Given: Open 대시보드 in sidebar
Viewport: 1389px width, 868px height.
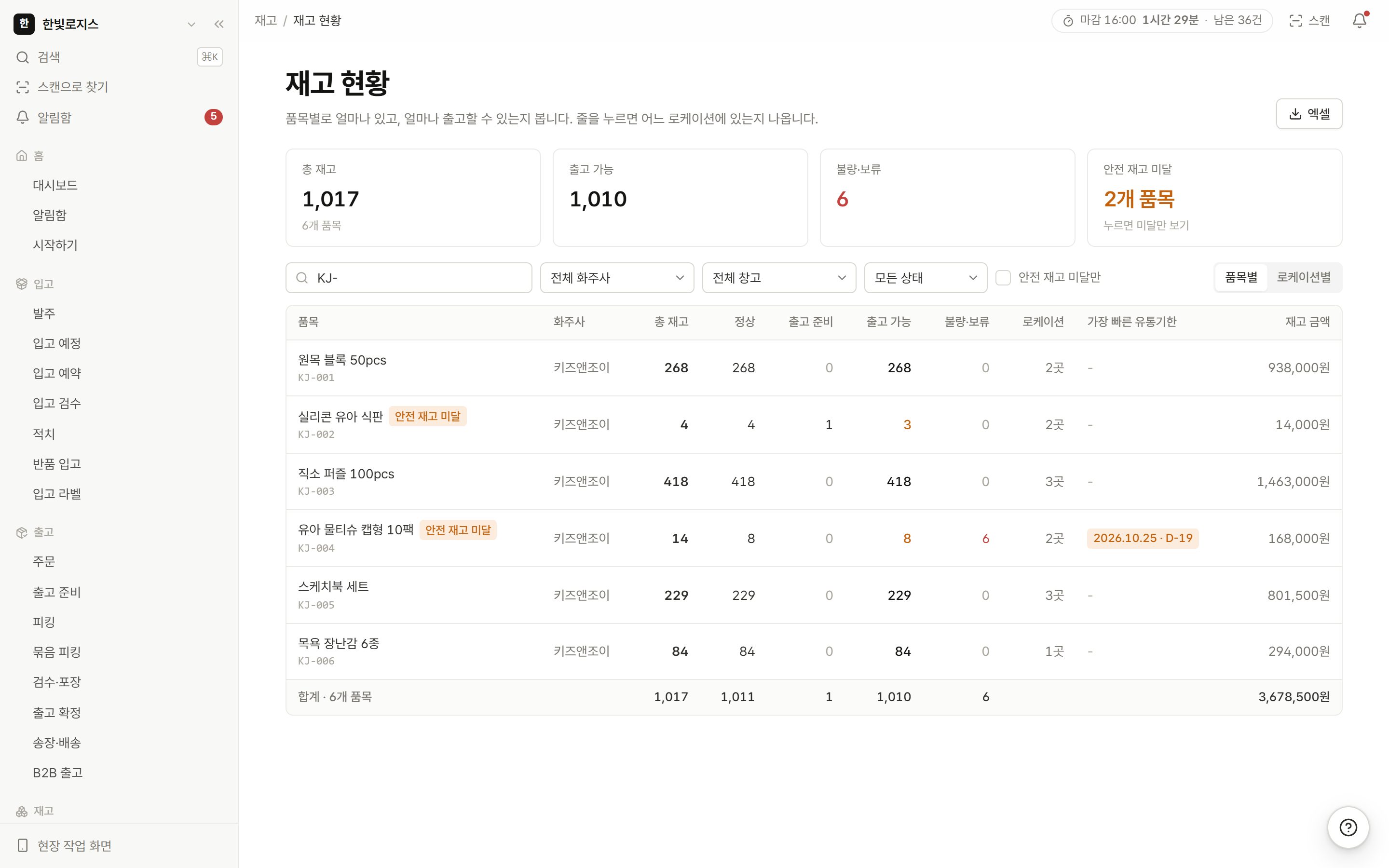Looking at the screenshot, I should click(55, 185).
